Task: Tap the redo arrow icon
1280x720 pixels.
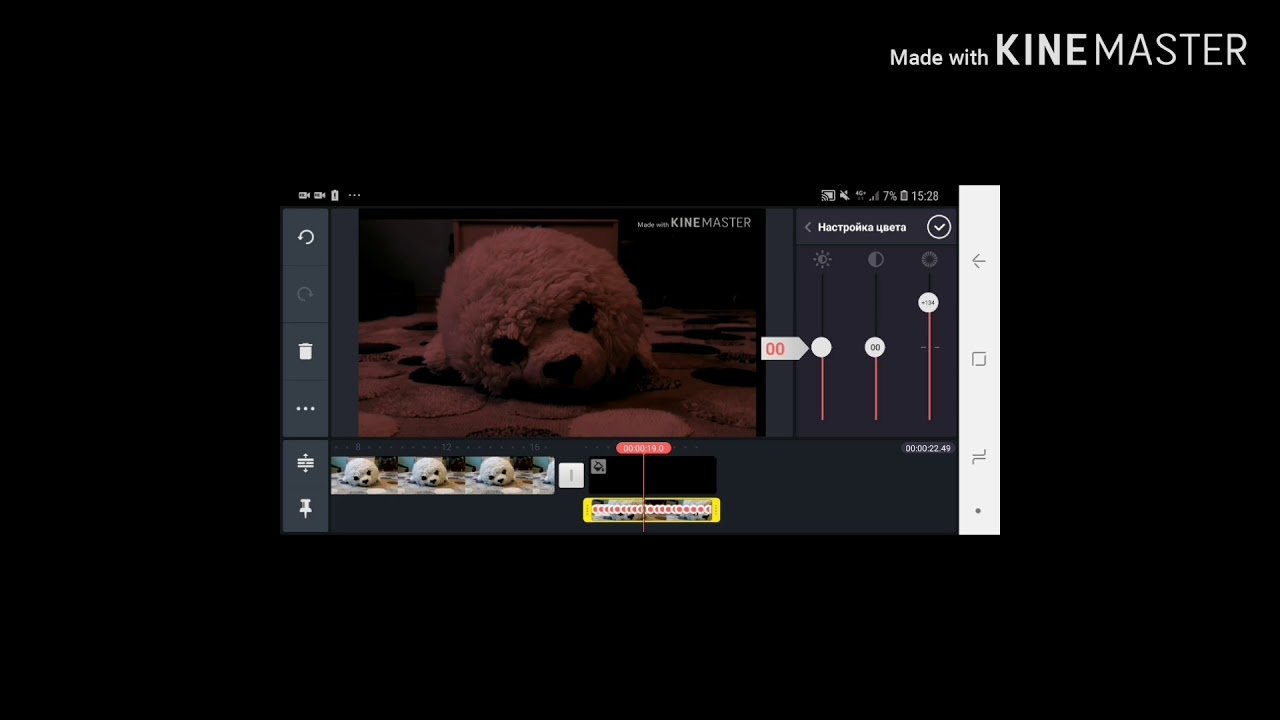Action: (306, 294)
